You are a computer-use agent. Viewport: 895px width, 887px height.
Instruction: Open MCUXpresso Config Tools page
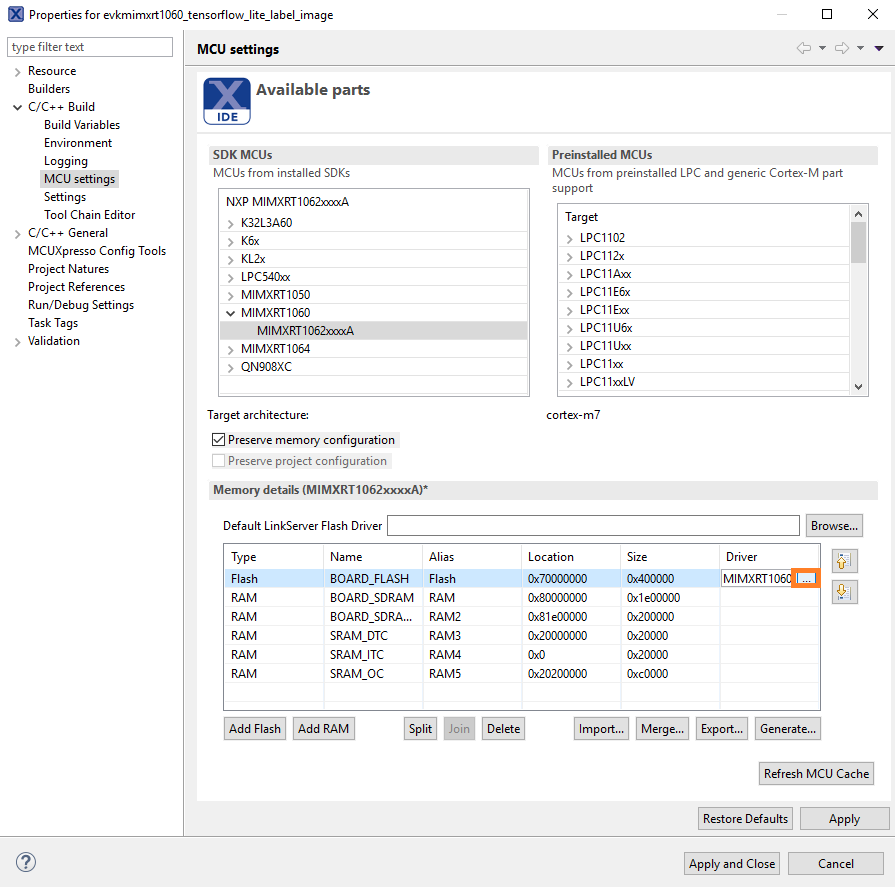coord(97,251)
